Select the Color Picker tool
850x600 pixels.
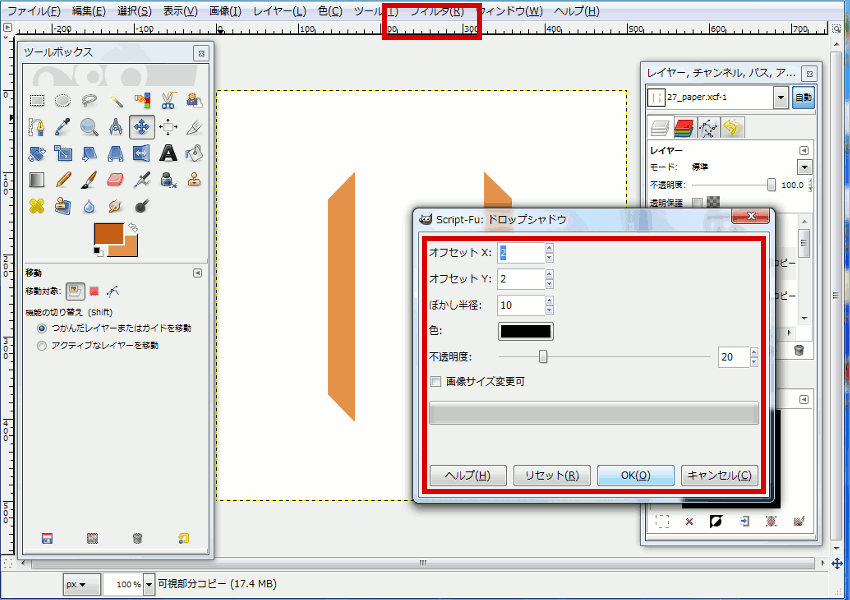pos(63,126)
